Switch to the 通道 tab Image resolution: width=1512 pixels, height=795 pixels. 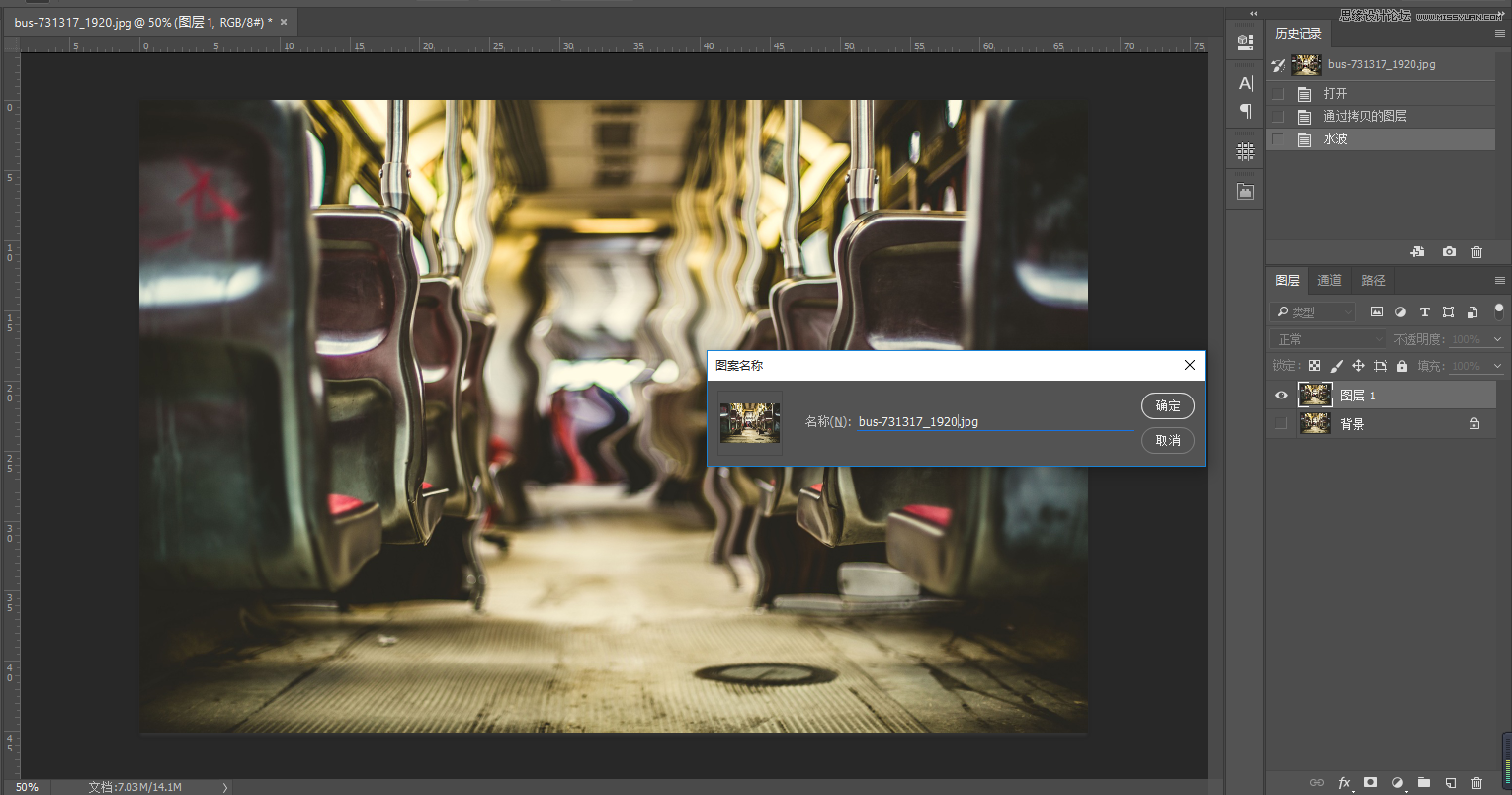click(1329, 281)
